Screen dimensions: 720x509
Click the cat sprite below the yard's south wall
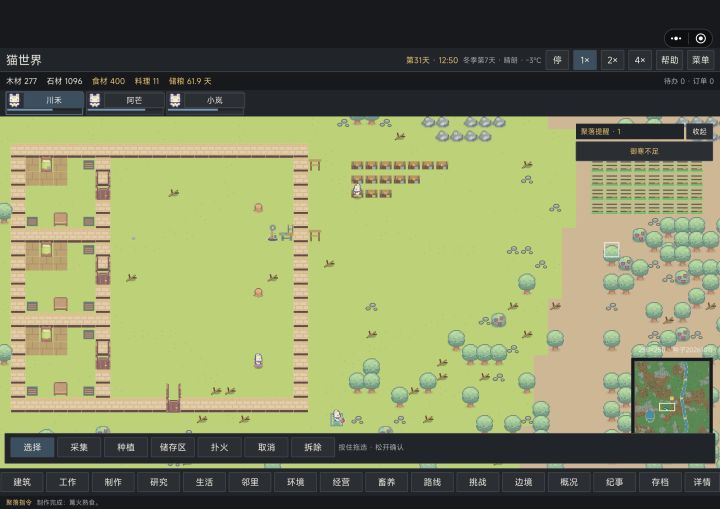tap(338, 418)
